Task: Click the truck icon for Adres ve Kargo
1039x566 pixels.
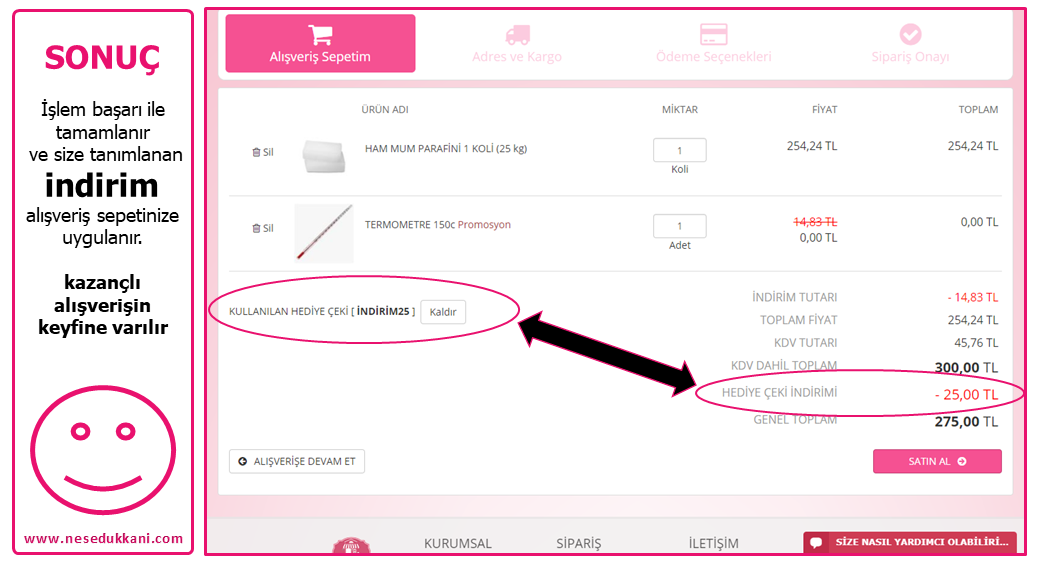Action: point(517,35)
